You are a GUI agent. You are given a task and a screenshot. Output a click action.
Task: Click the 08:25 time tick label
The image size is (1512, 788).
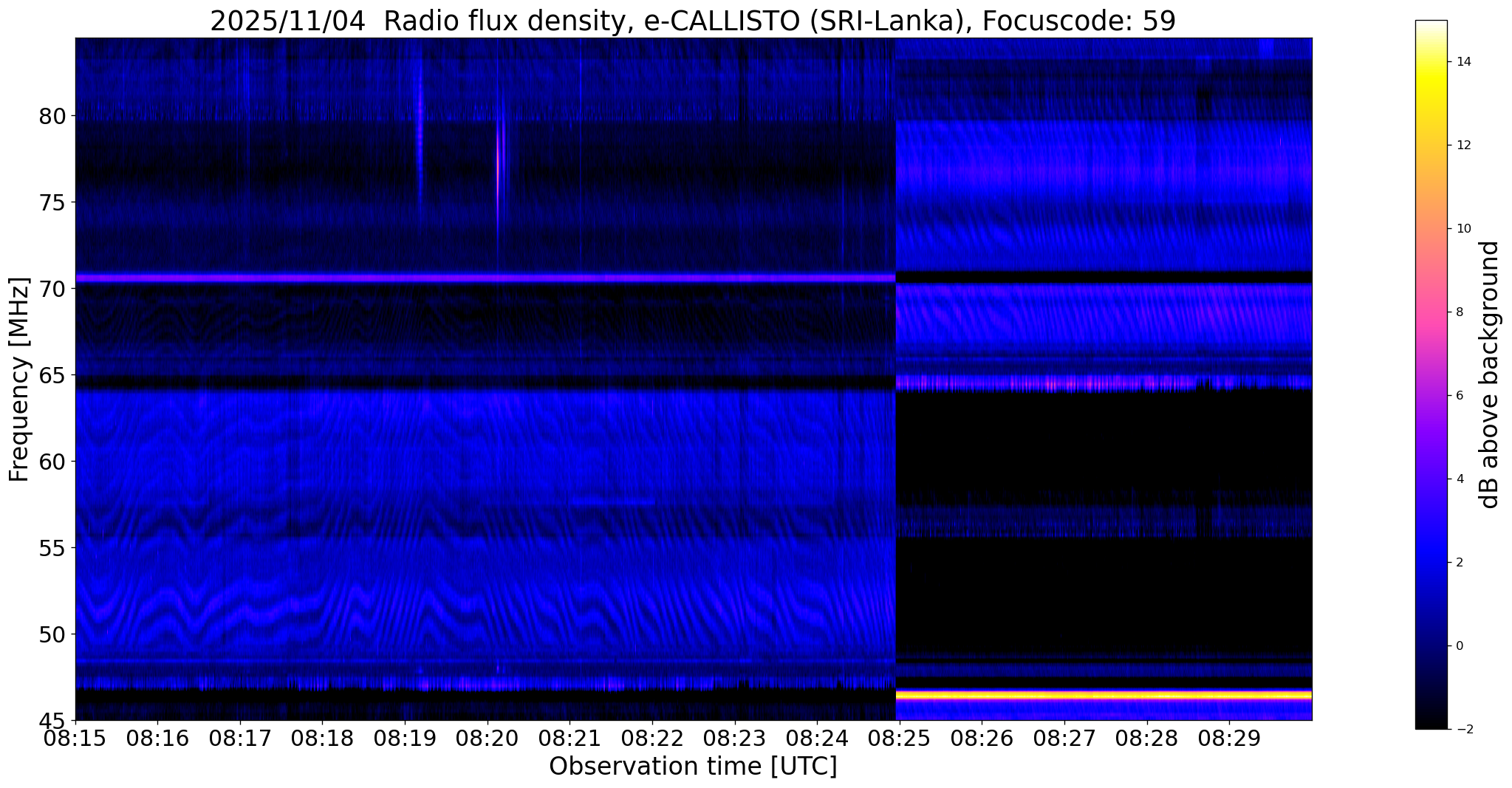click(x=900, y=738)
